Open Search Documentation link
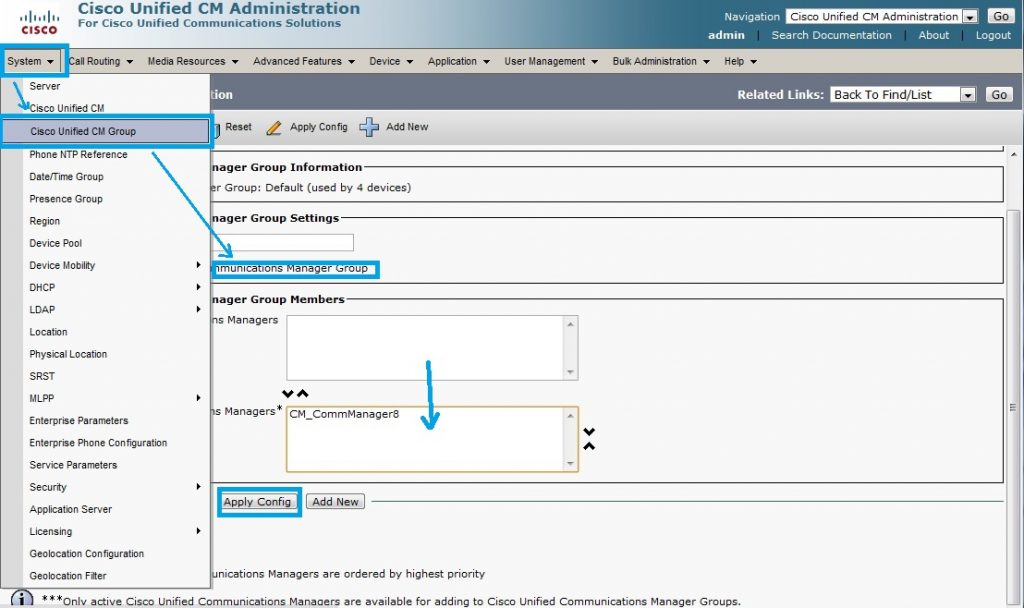Screen dimensions: 1024x608 pyautogui.click(x=831, y=35)
